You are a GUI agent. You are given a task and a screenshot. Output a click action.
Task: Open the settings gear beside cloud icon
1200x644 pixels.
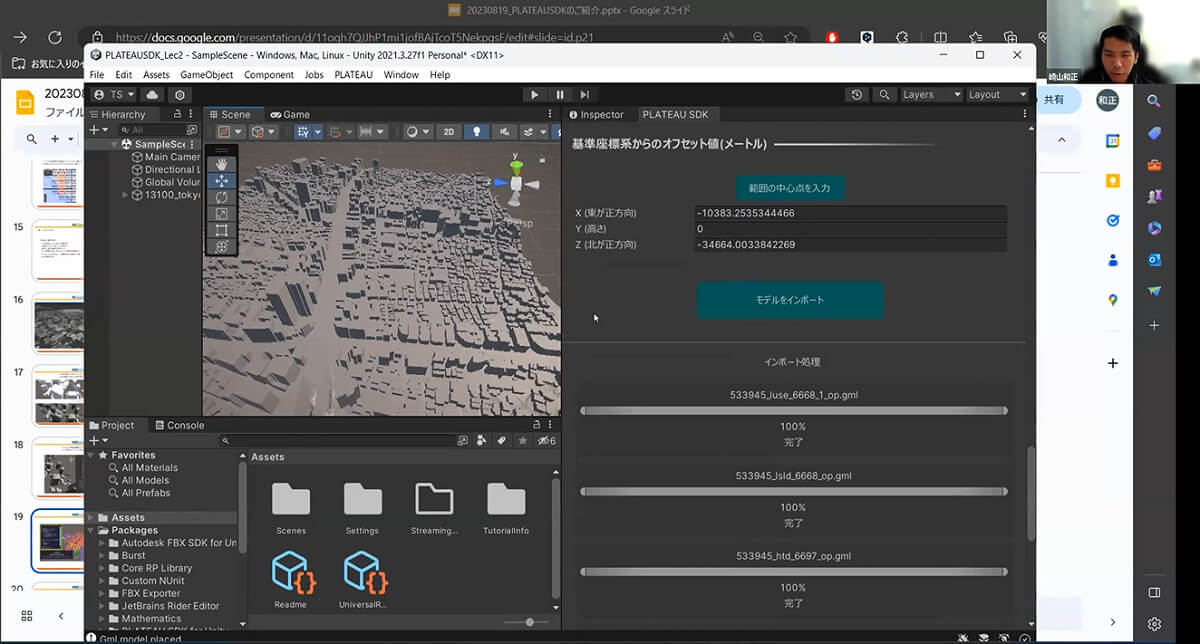179,94
